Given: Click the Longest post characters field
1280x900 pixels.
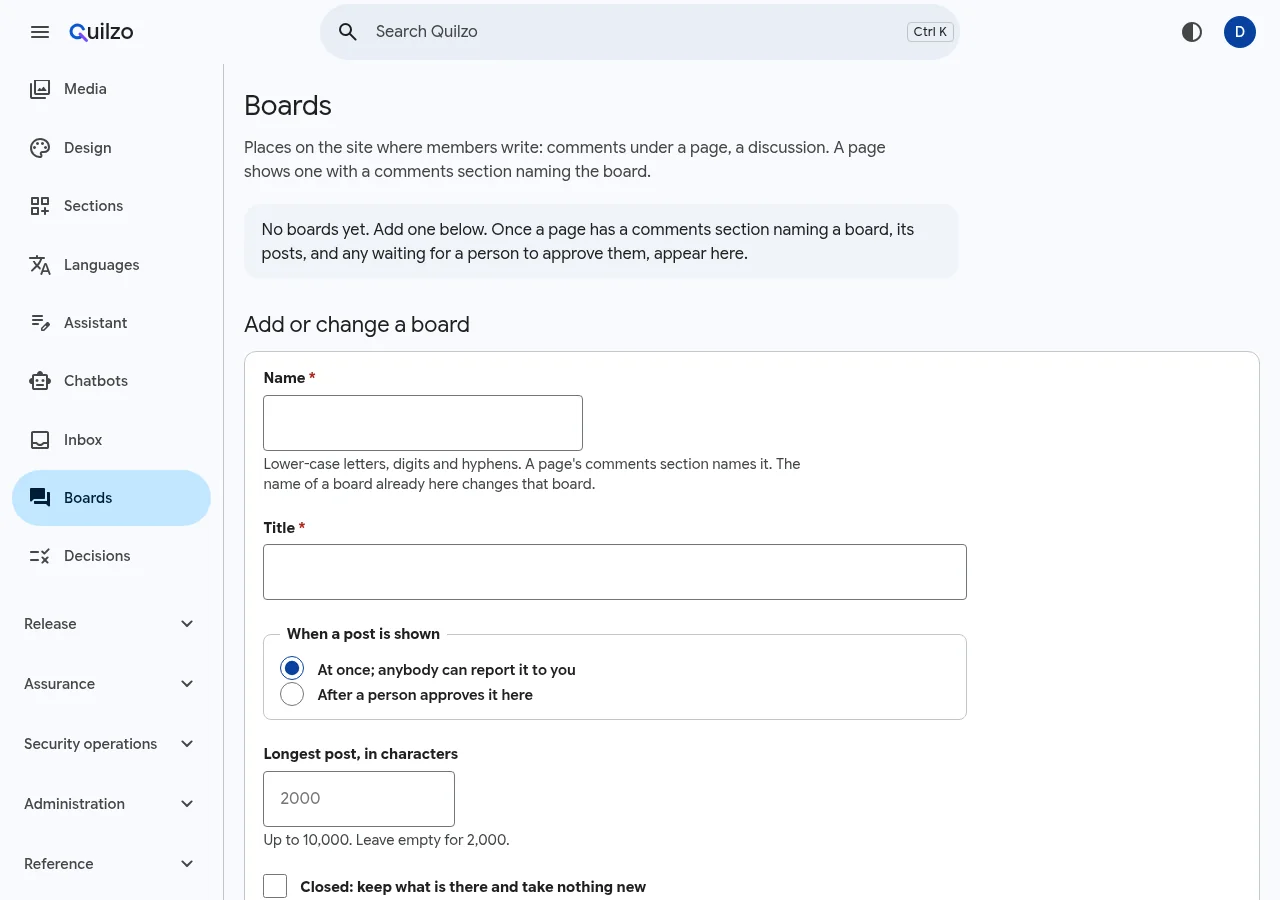Looking at the screenshot, I should (359, 799).
